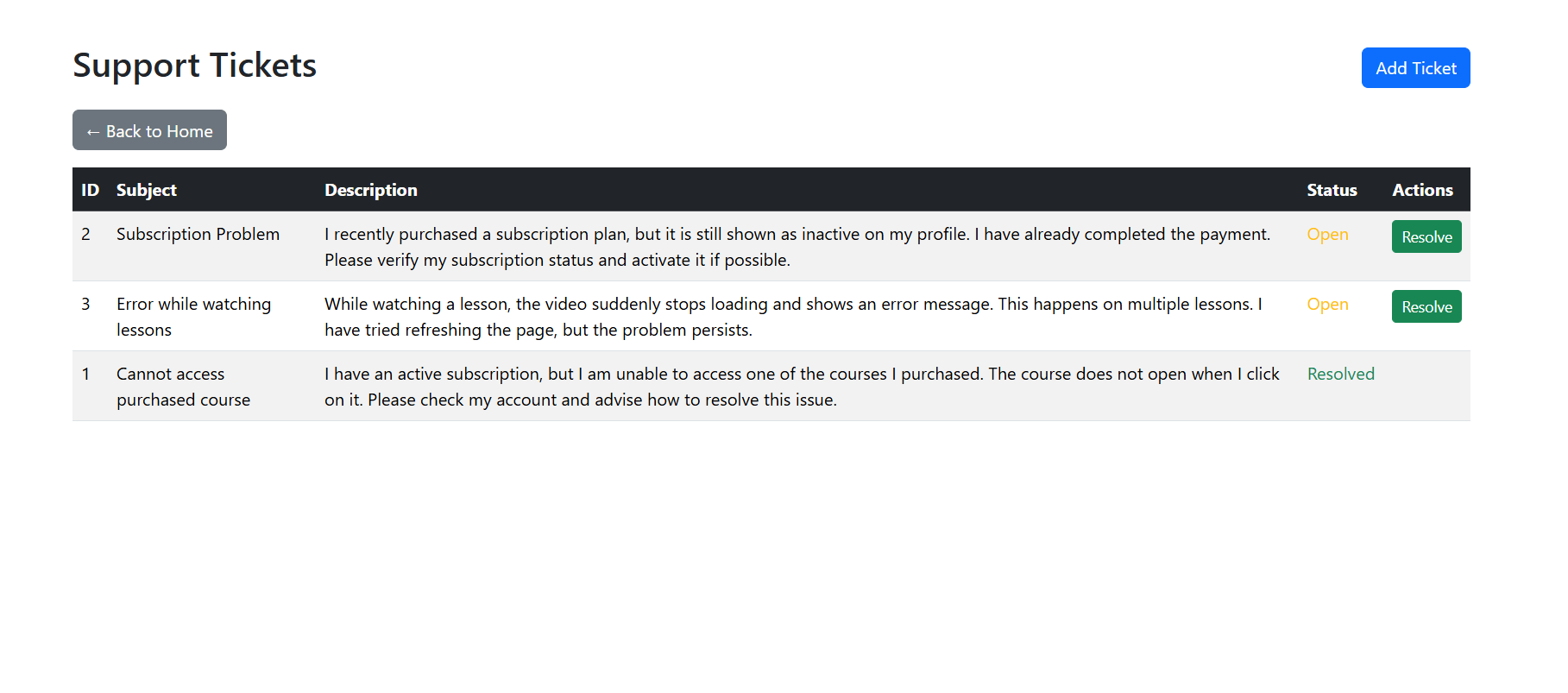This screenshot has width=1568, height=693.
Task: Click ticket ID number 1 cell
Action: pyautogui.click(x=85, y=375)
